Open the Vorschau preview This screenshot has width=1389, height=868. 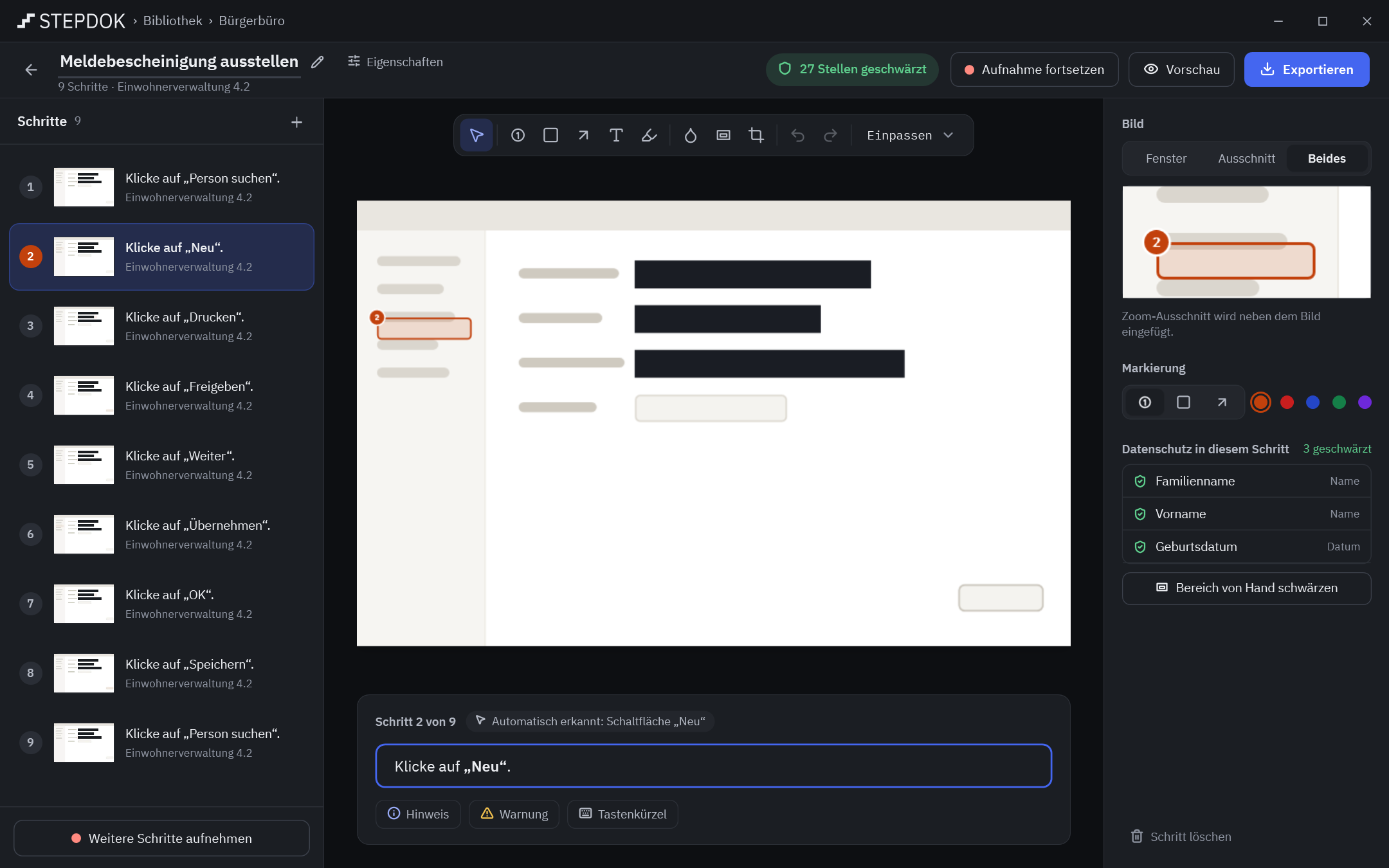(x=1181, y=69)
